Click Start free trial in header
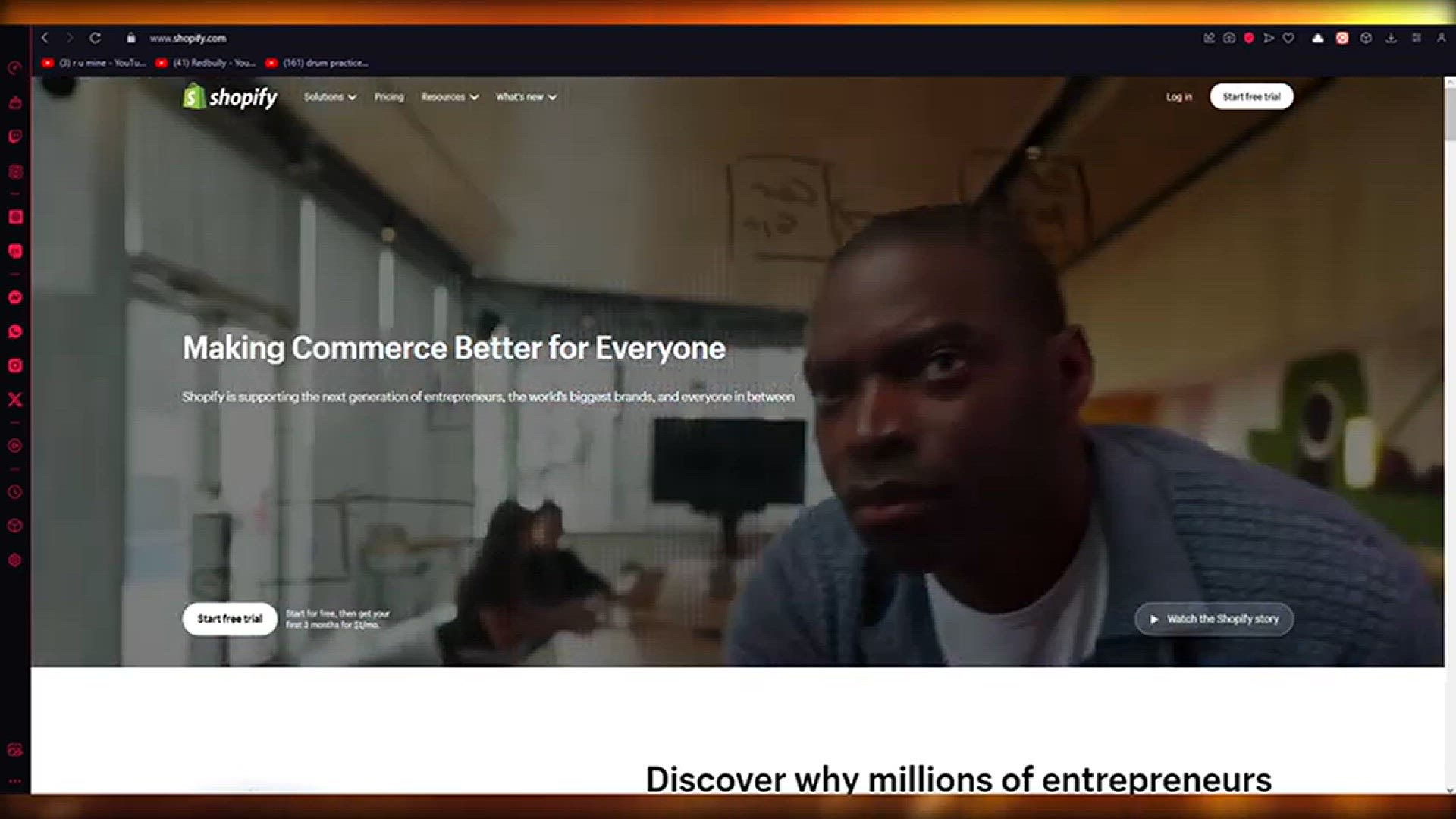 pos(1251,96)
